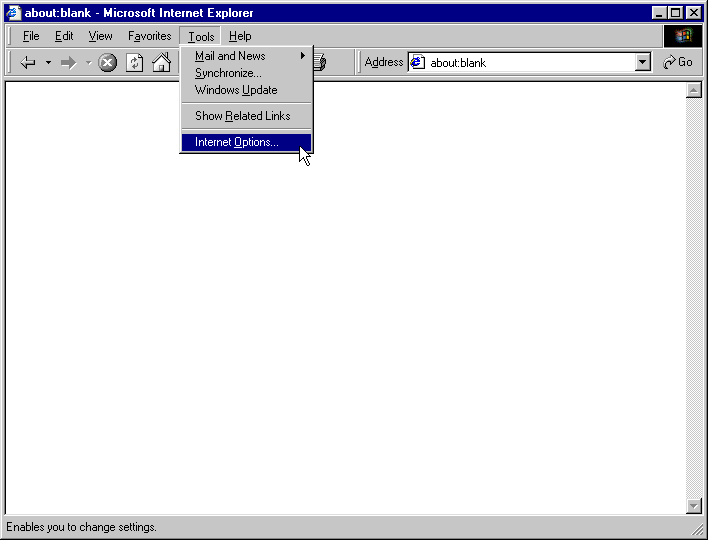The image size is (708, 540).
Task: Open the Favorites menu
Action: pyautogui.click(x=149, y=36)
